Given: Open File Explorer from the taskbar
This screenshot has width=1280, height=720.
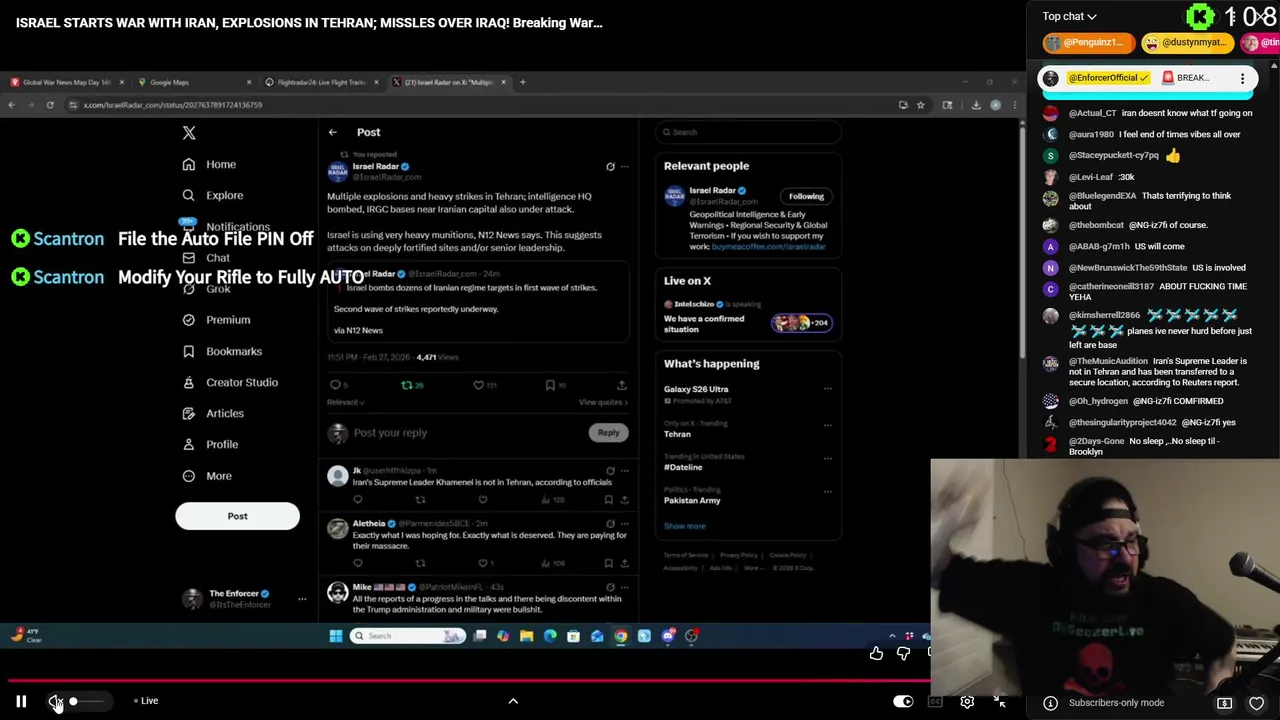Looking at the screenshot, I should pos(526,636).
